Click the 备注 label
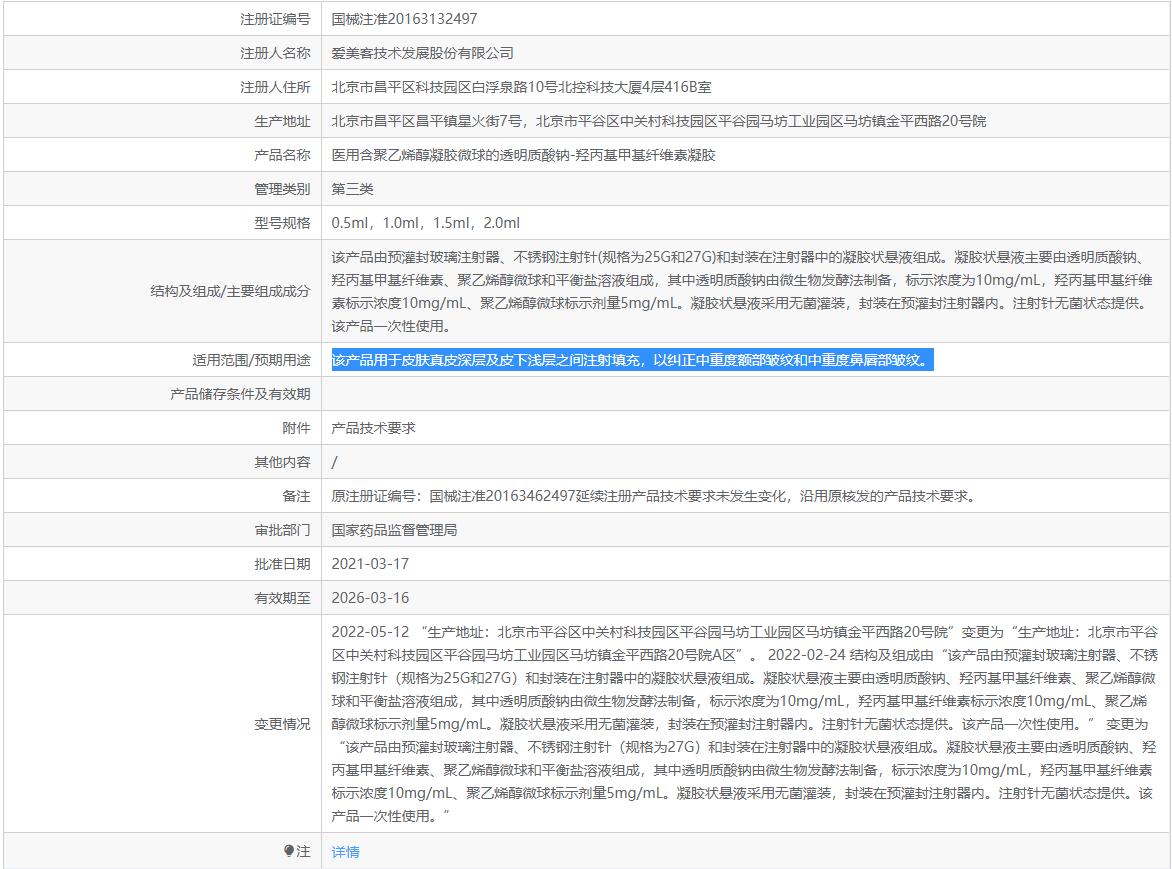Viewport: 1172px width, 869px height. [x=296, y=496]
